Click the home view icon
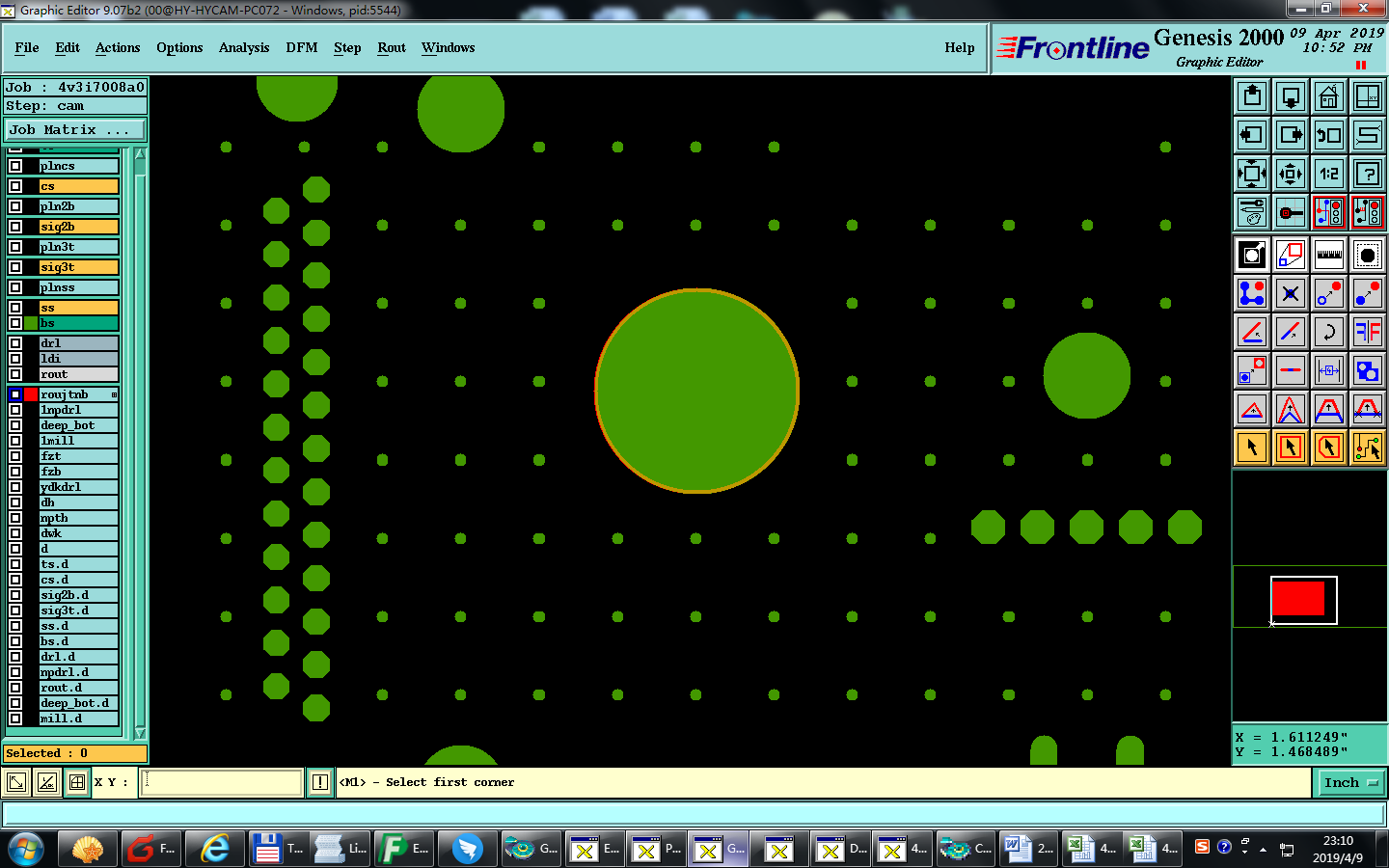The width and height of the screenshot is (1389, 868). pyautogui.click(x=1329, y=96)
